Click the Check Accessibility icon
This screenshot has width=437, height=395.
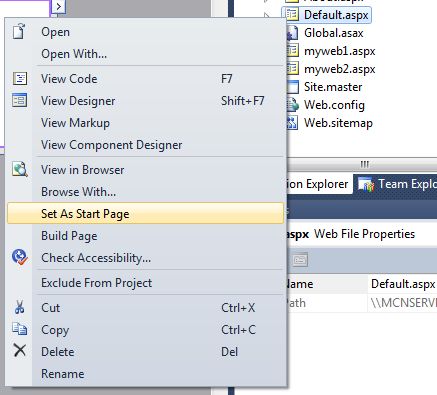pyautogui.click(x=20, y=257)
